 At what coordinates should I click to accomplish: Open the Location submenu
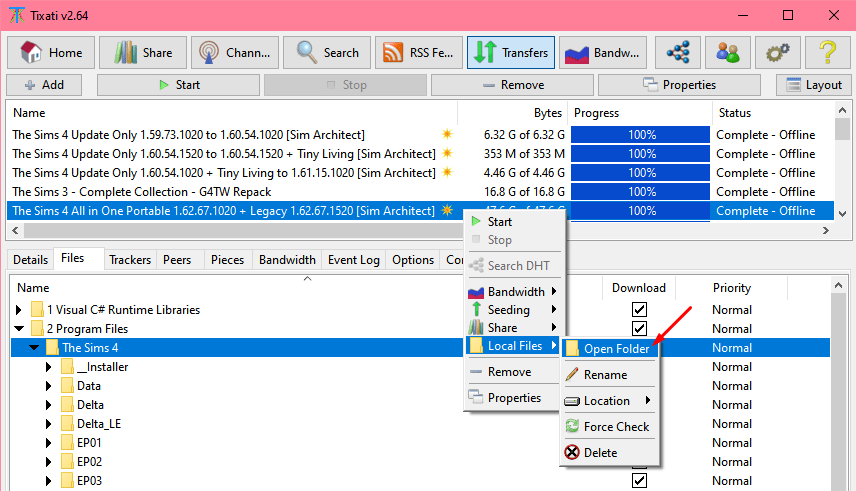[610, 401]
